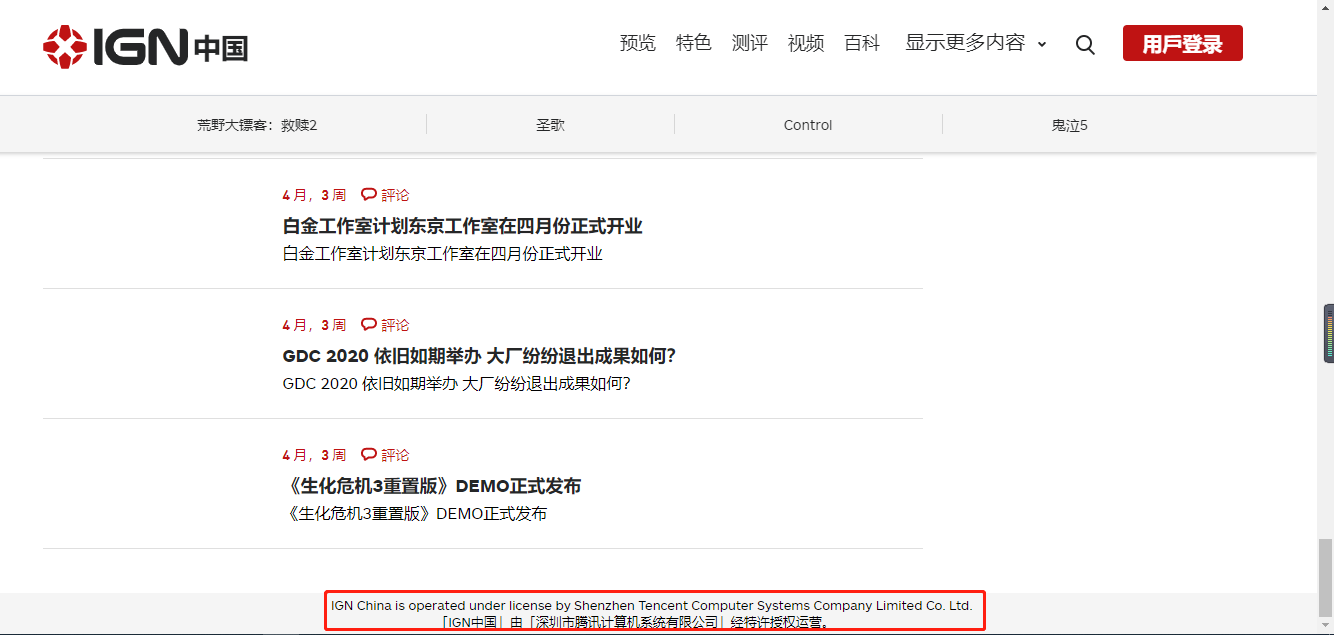Click comment bubble icon on 白金工作室 article
Screen dimensions: 1334x635
click(x=369, y=194)
